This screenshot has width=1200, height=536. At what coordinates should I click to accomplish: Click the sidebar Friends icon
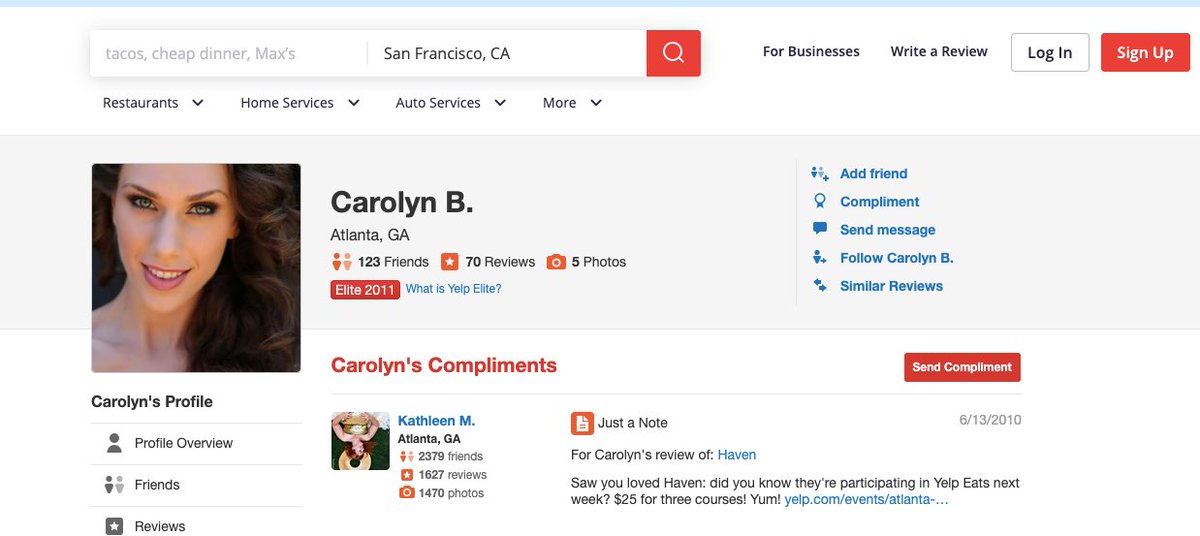coord(115,485)
